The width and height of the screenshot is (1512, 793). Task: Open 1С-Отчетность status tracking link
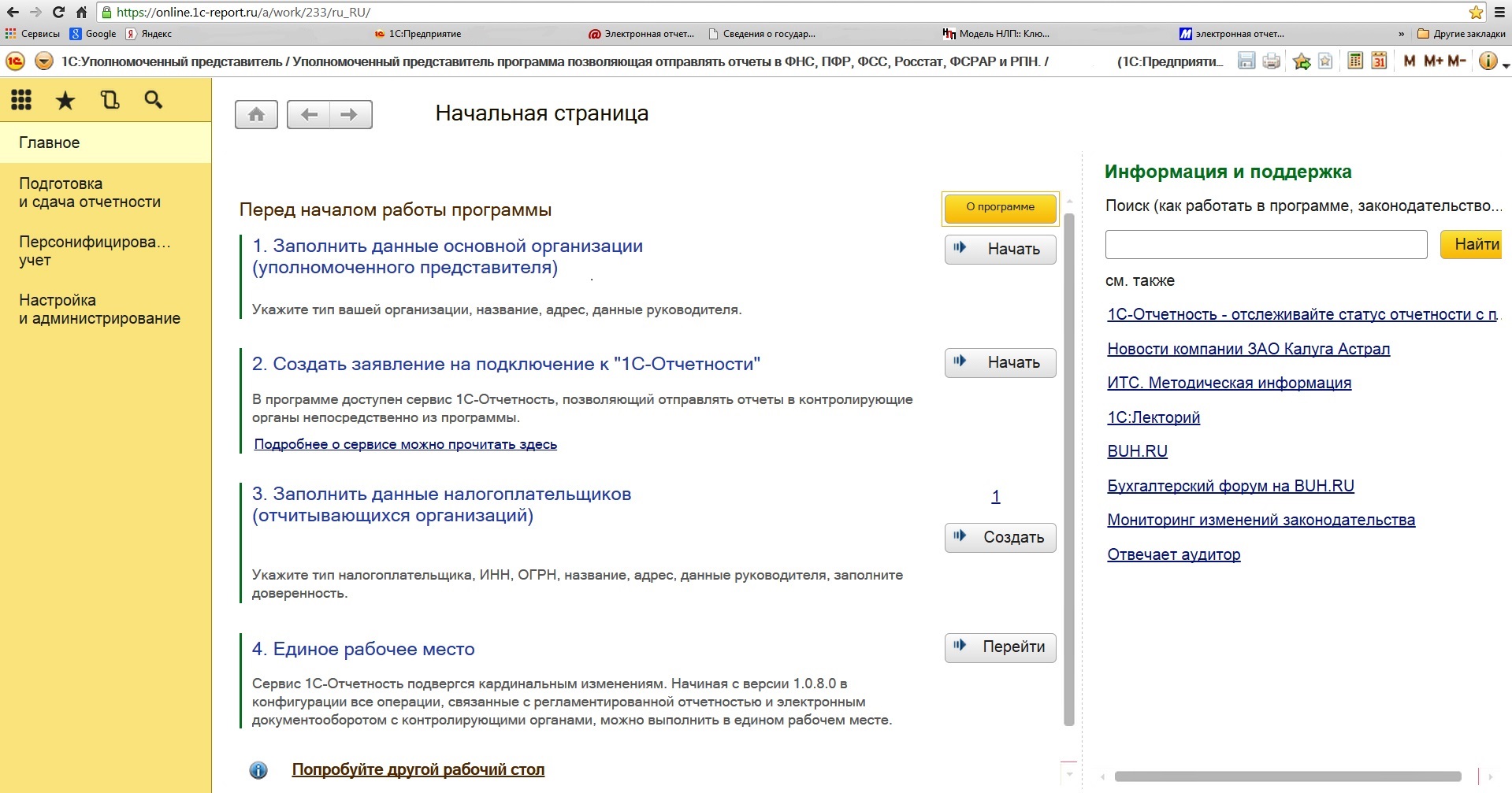1302,314
